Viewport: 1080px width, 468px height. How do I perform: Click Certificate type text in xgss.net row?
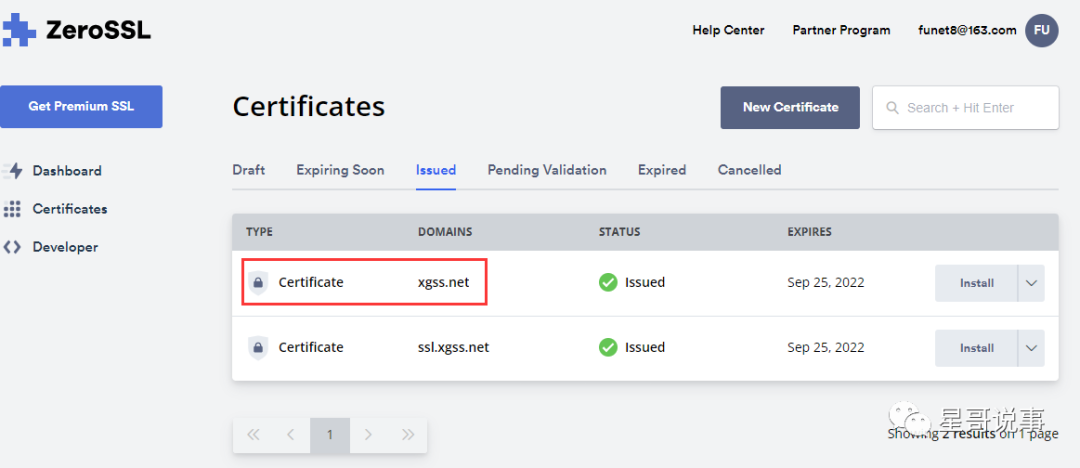tap(311, 282)
